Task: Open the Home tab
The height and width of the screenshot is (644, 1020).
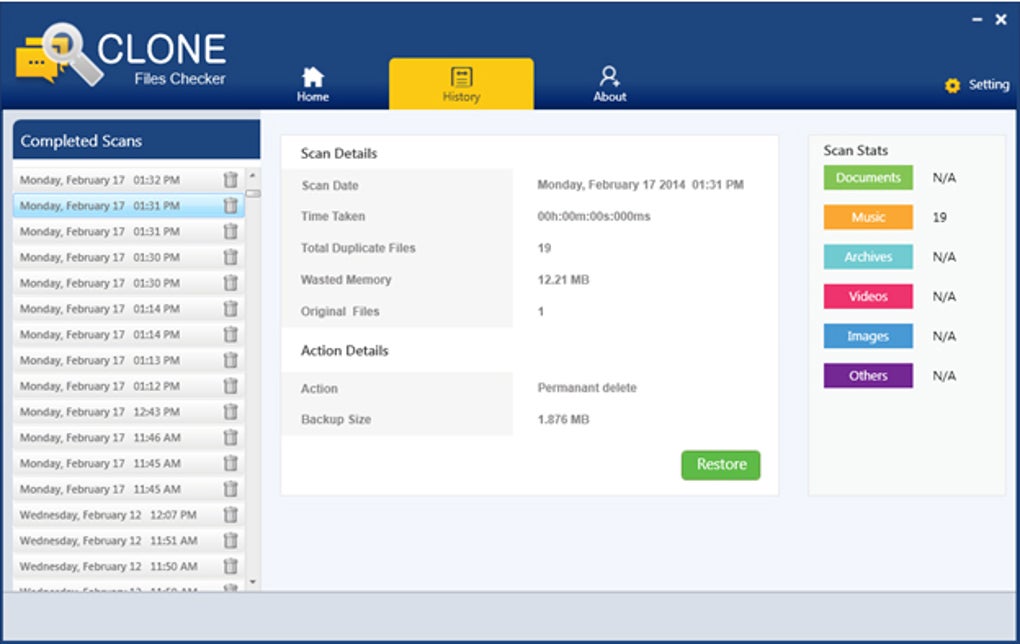Action: coord(313,85)
